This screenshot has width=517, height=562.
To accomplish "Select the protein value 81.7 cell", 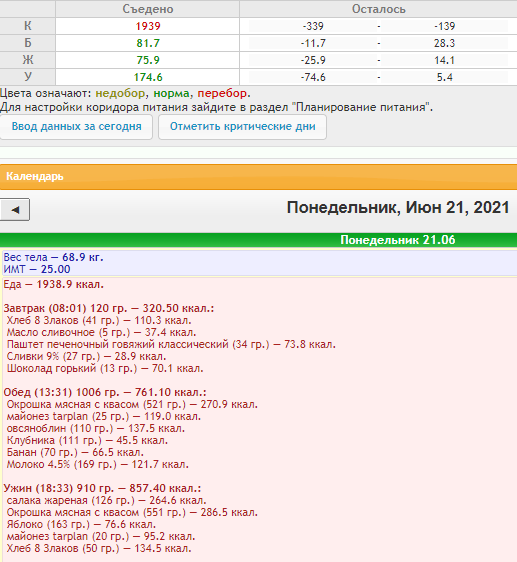I will point(148,43).
